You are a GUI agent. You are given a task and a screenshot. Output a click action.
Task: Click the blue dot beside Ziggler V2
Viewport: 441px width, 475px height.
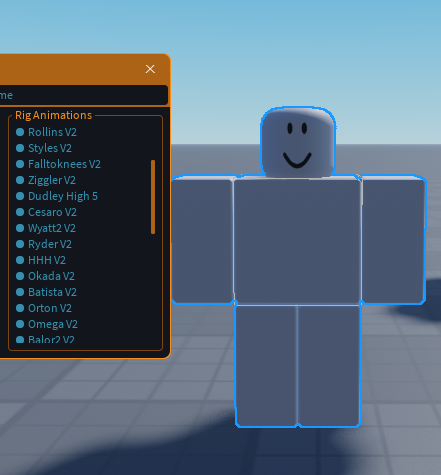click(20, 180)
